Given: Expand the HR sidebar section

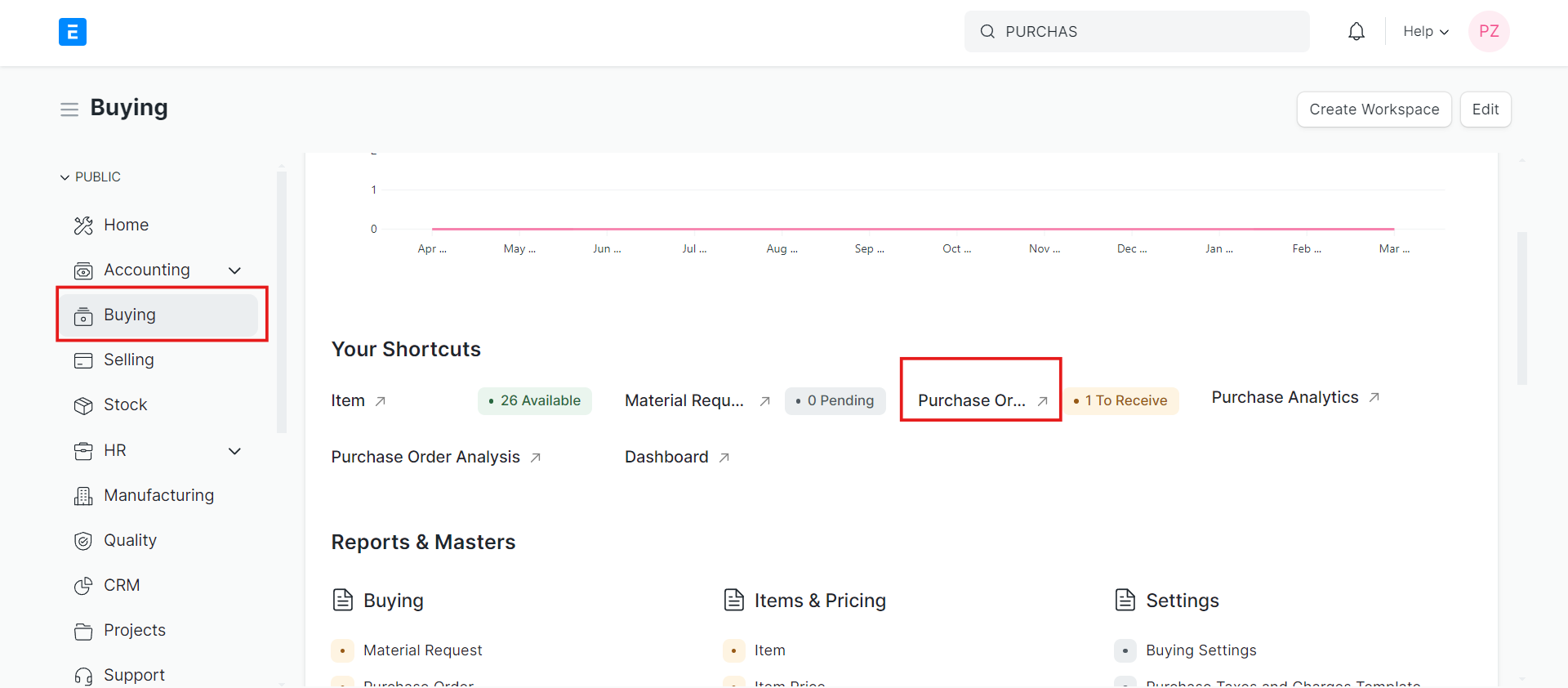Looking at the screenshot, I should [235, 451].
